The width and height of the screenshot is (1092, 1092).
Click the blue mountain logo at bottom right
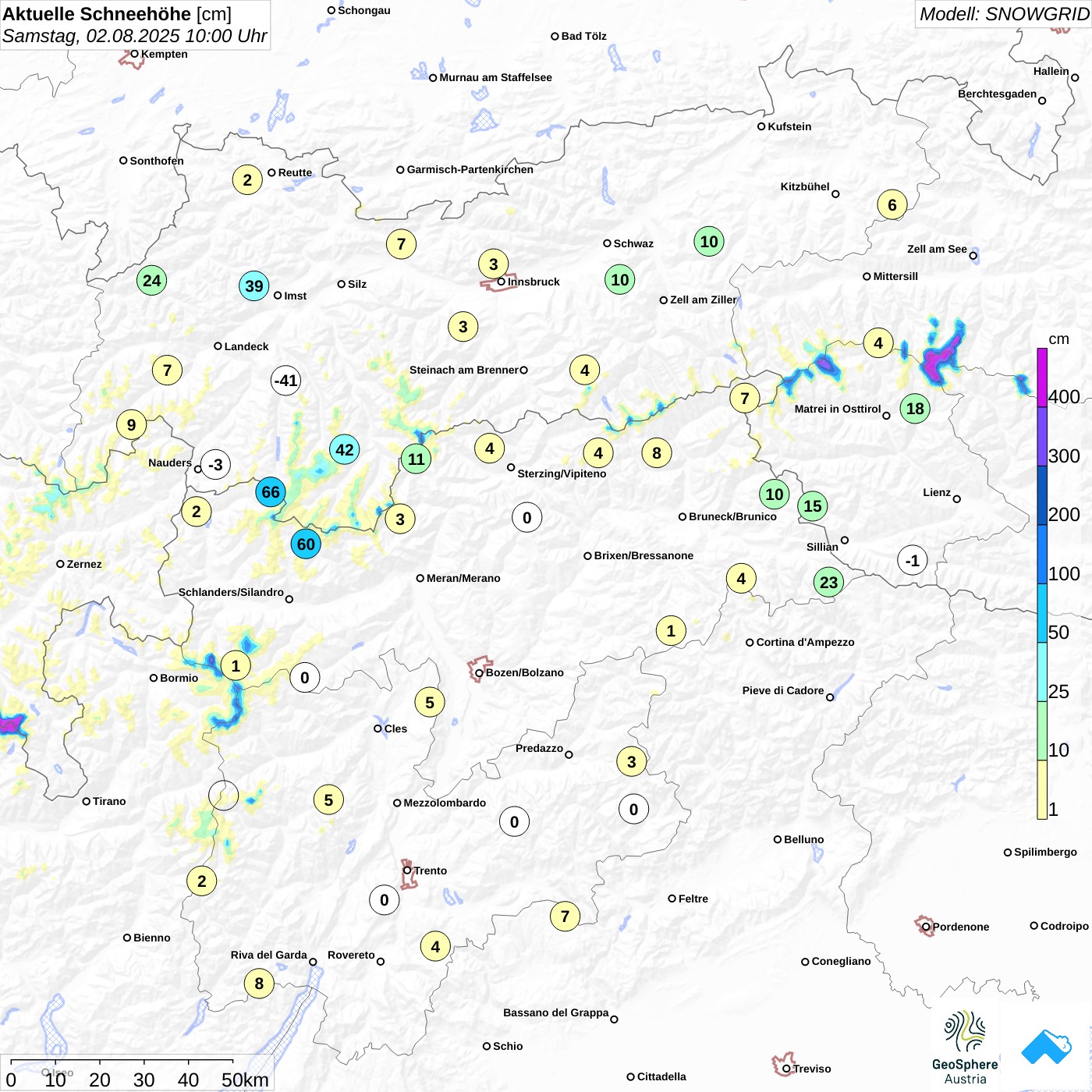pyautogui.click(x=1046, y=1047)
